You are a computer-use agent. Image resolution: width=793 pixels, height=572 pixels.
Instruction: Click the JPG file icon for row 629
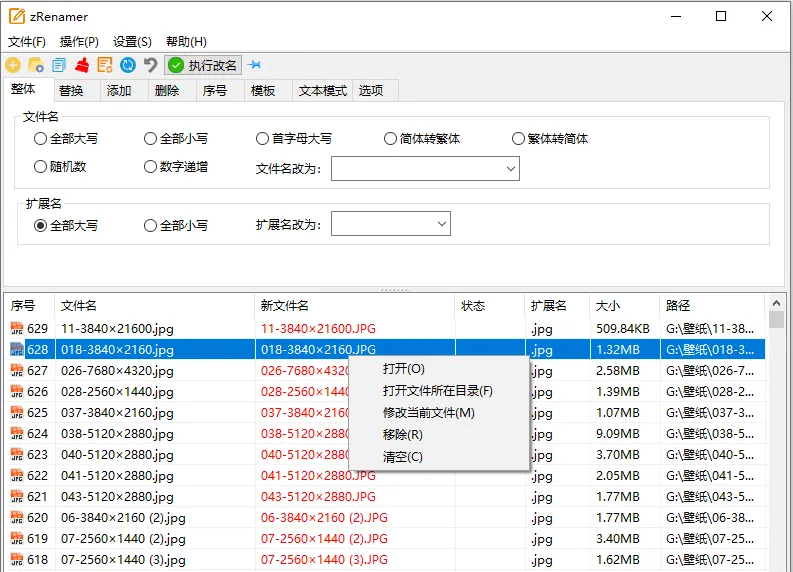pos(17,329)
